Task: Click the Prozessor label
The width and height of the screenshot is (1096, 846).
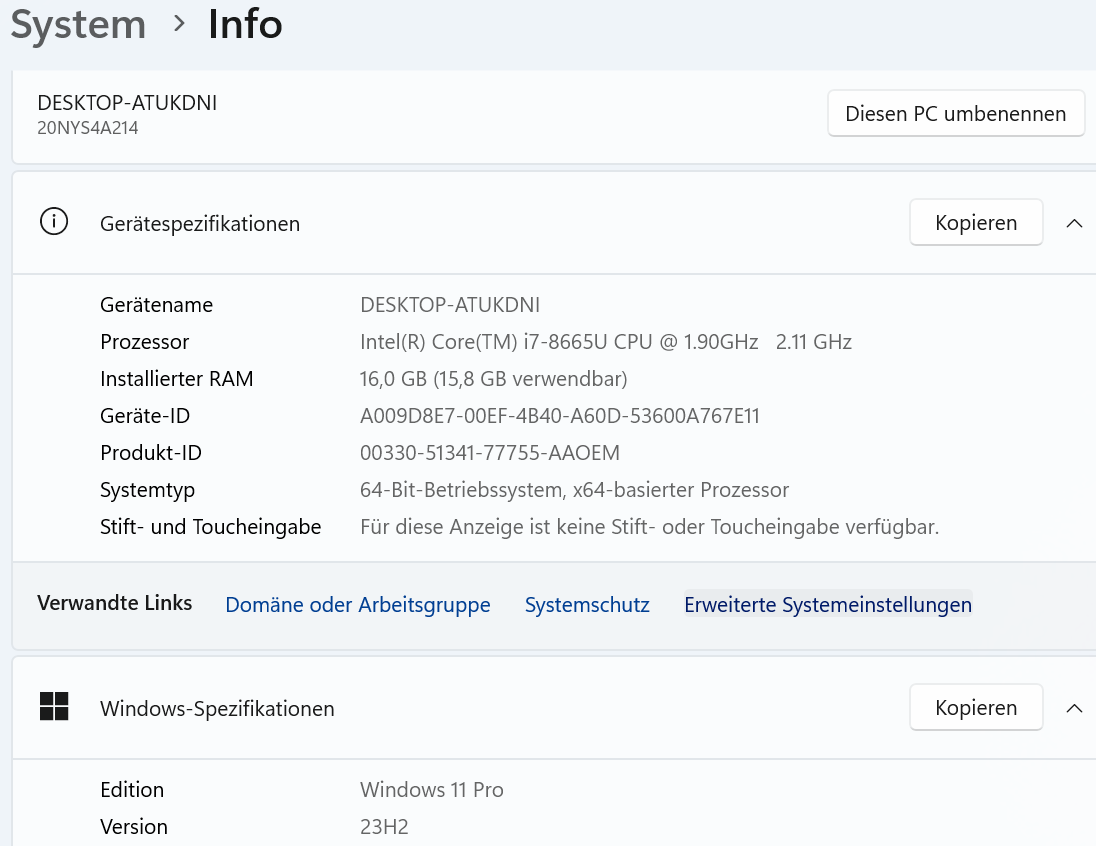Action: 145,342
